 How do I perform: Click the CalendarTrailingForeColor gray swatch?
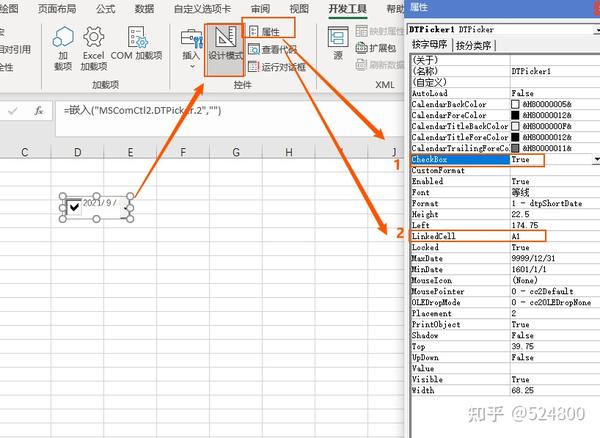515,148
